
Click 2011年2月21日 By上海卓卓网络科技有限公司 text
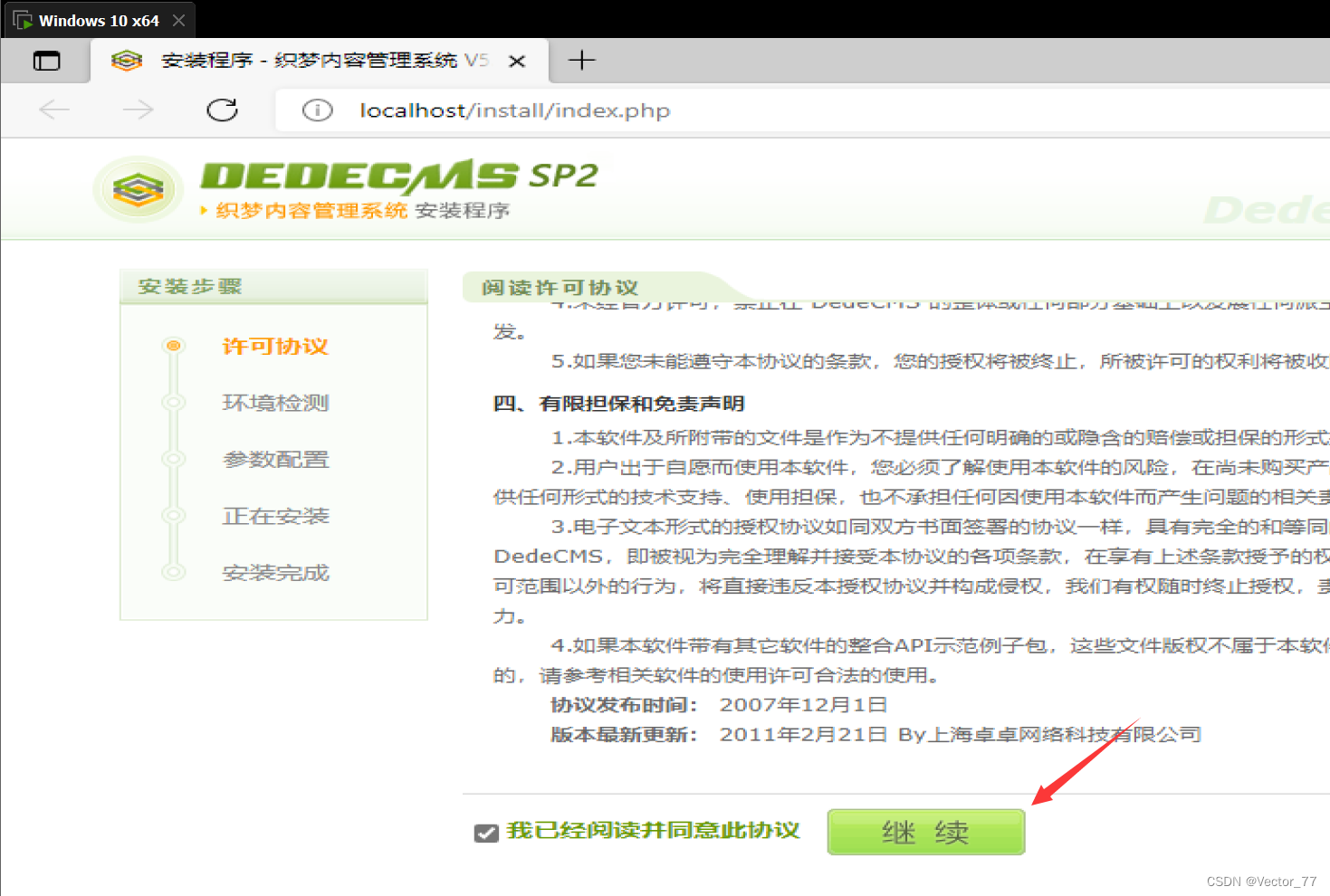coord(961,735)
